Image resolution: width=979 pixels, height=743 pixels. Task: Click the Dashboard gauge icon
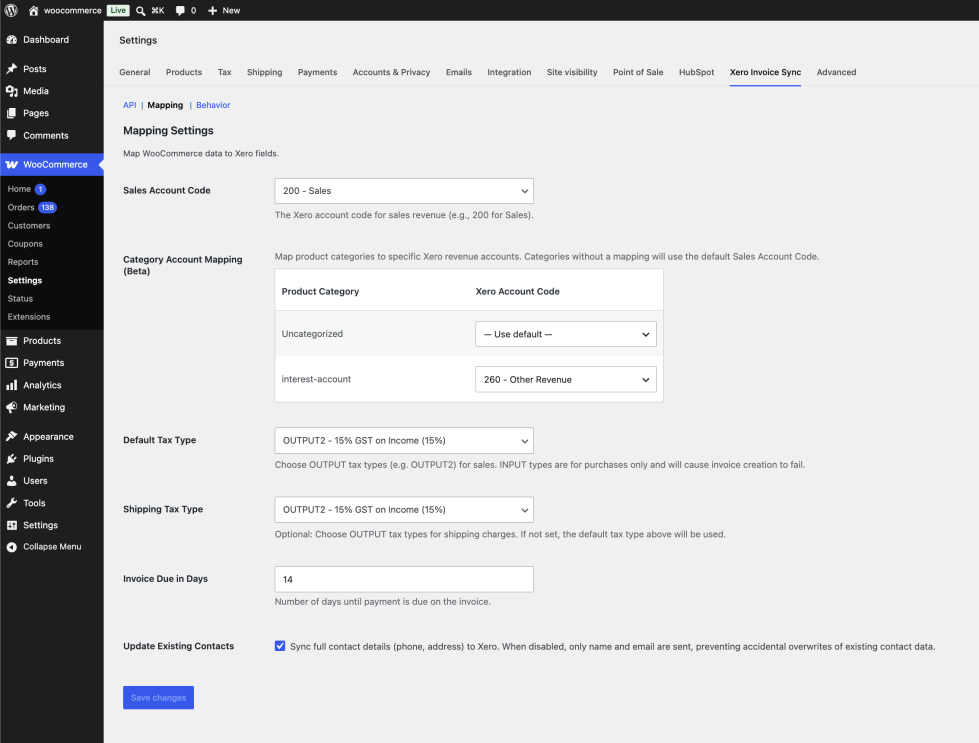(12, 39)
